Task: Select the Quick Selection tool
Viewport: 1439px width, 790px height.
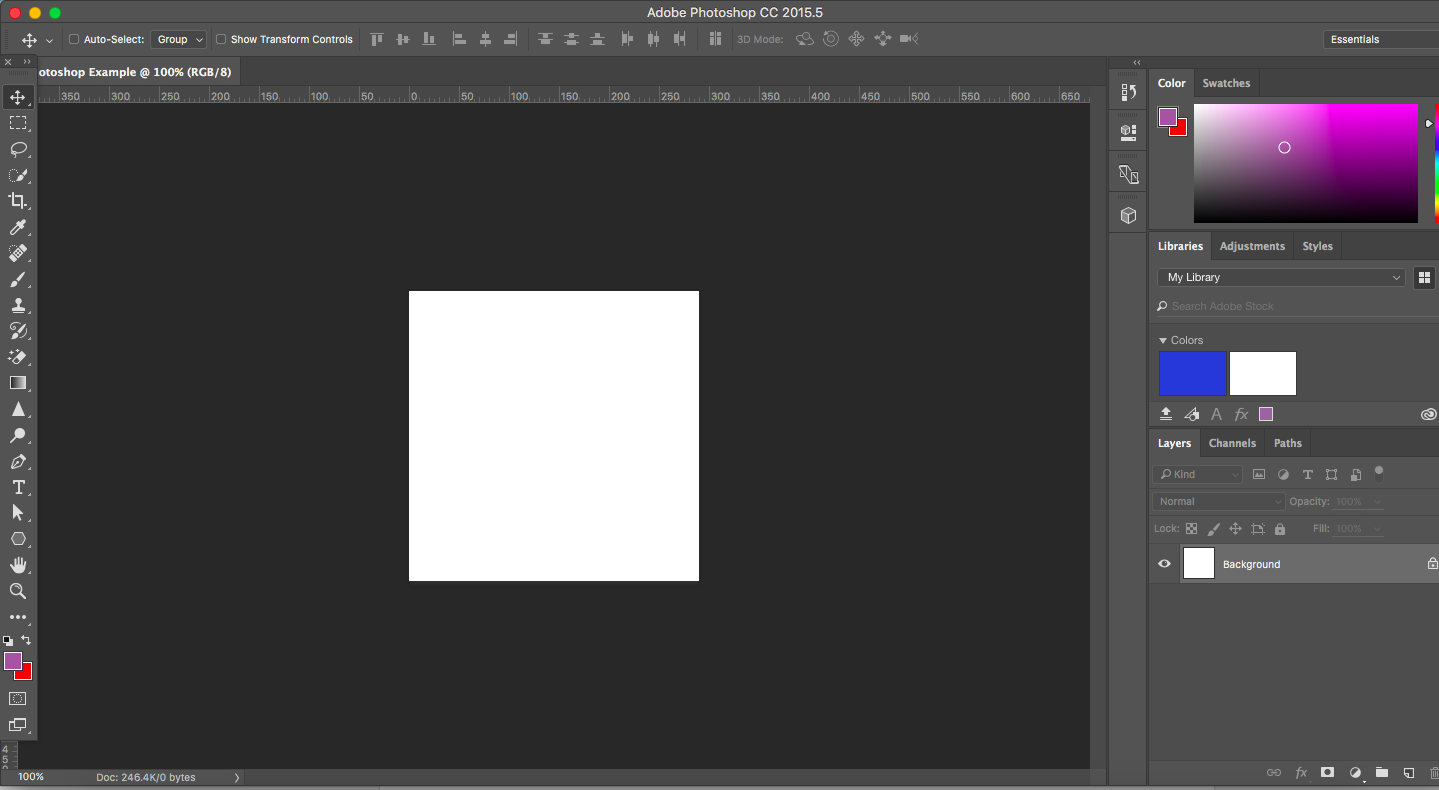Action: [x=18, y=175]
